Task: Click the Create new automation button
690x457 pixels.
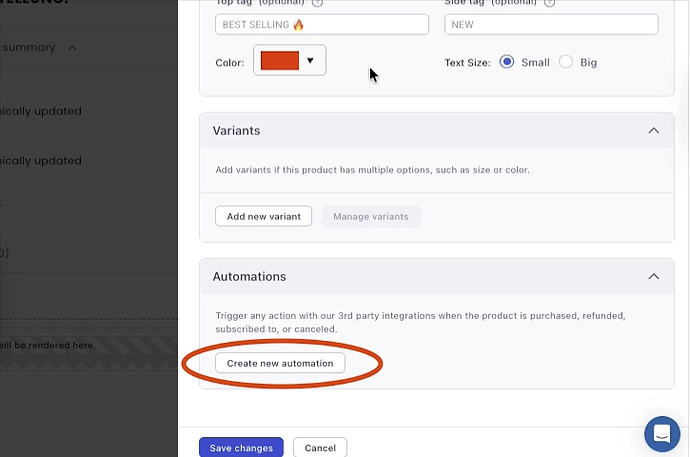Action: pyautogui.click(x=280, y=363)
